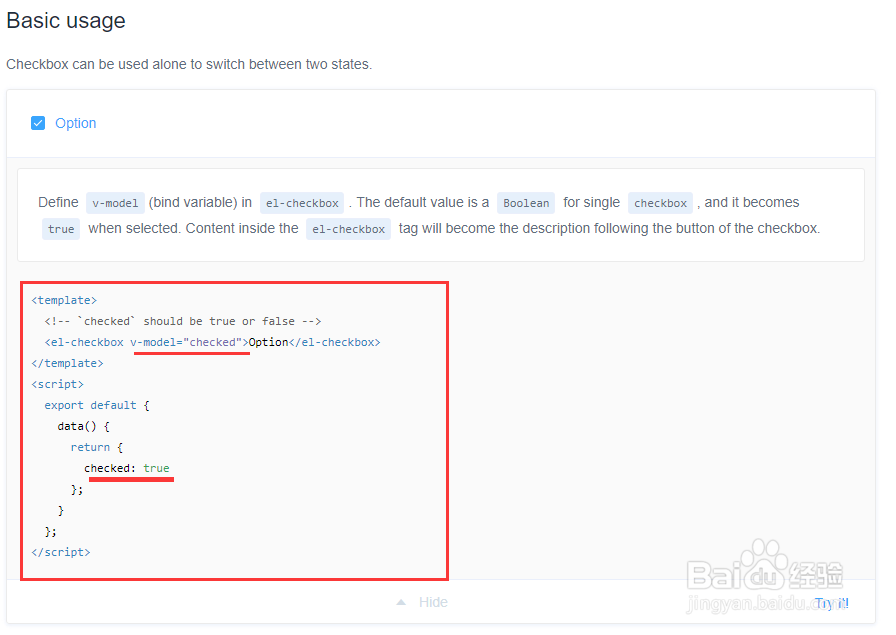Click the data() { code line

(x=83, y=426)
